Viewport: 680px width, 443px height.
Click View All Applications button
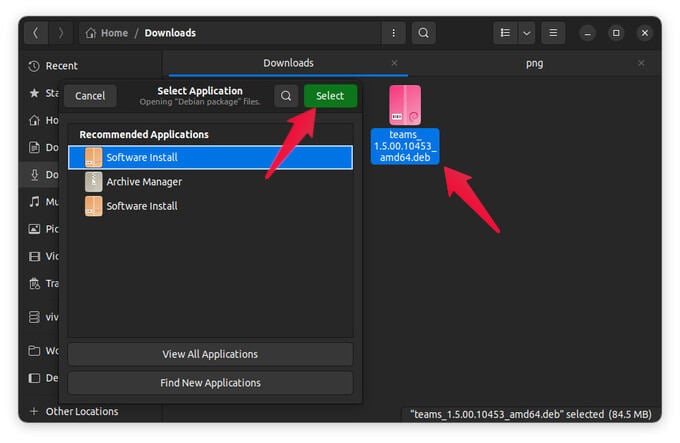210,354
